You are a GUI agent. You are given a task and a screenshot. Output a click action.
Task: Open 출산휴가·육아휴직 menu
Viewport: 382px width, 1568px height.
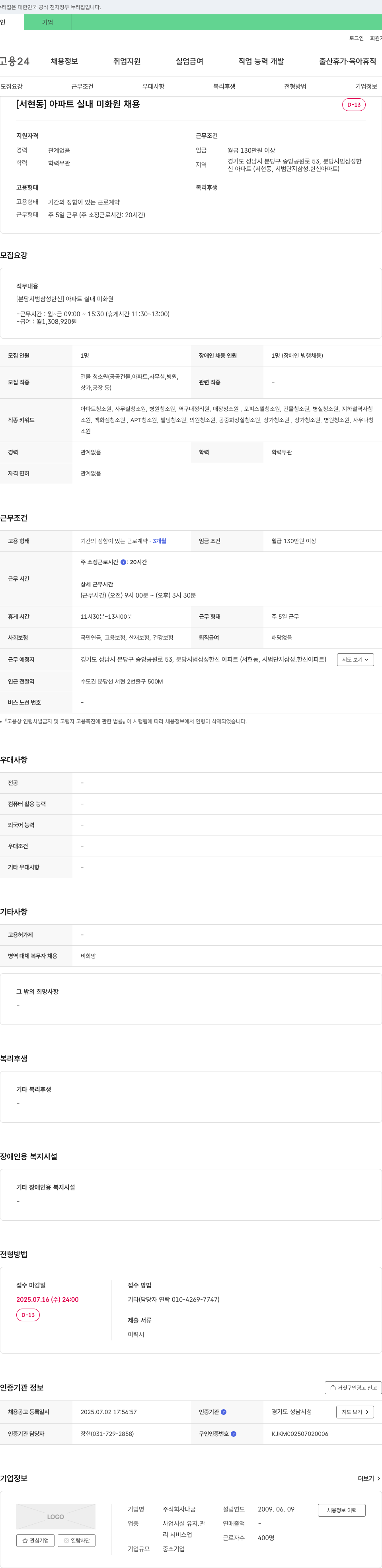[347, 62]
